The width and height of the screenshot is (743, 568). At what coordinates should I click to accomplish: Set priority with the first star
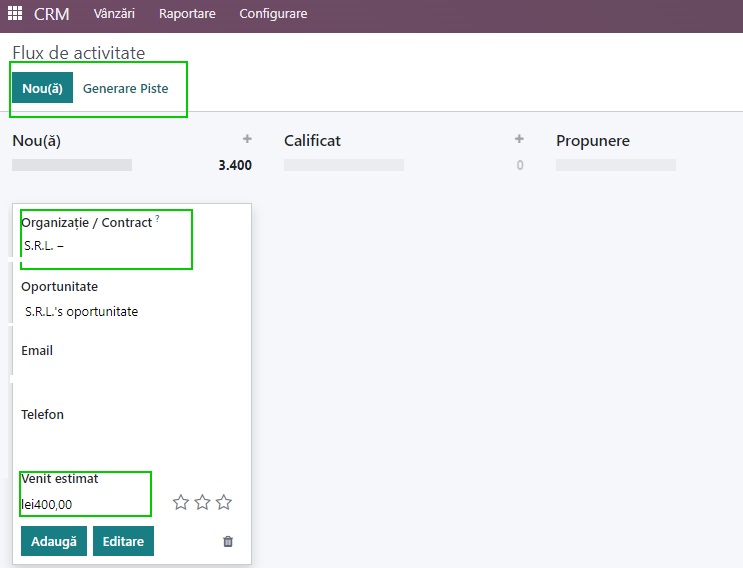[x=181, y=502]
